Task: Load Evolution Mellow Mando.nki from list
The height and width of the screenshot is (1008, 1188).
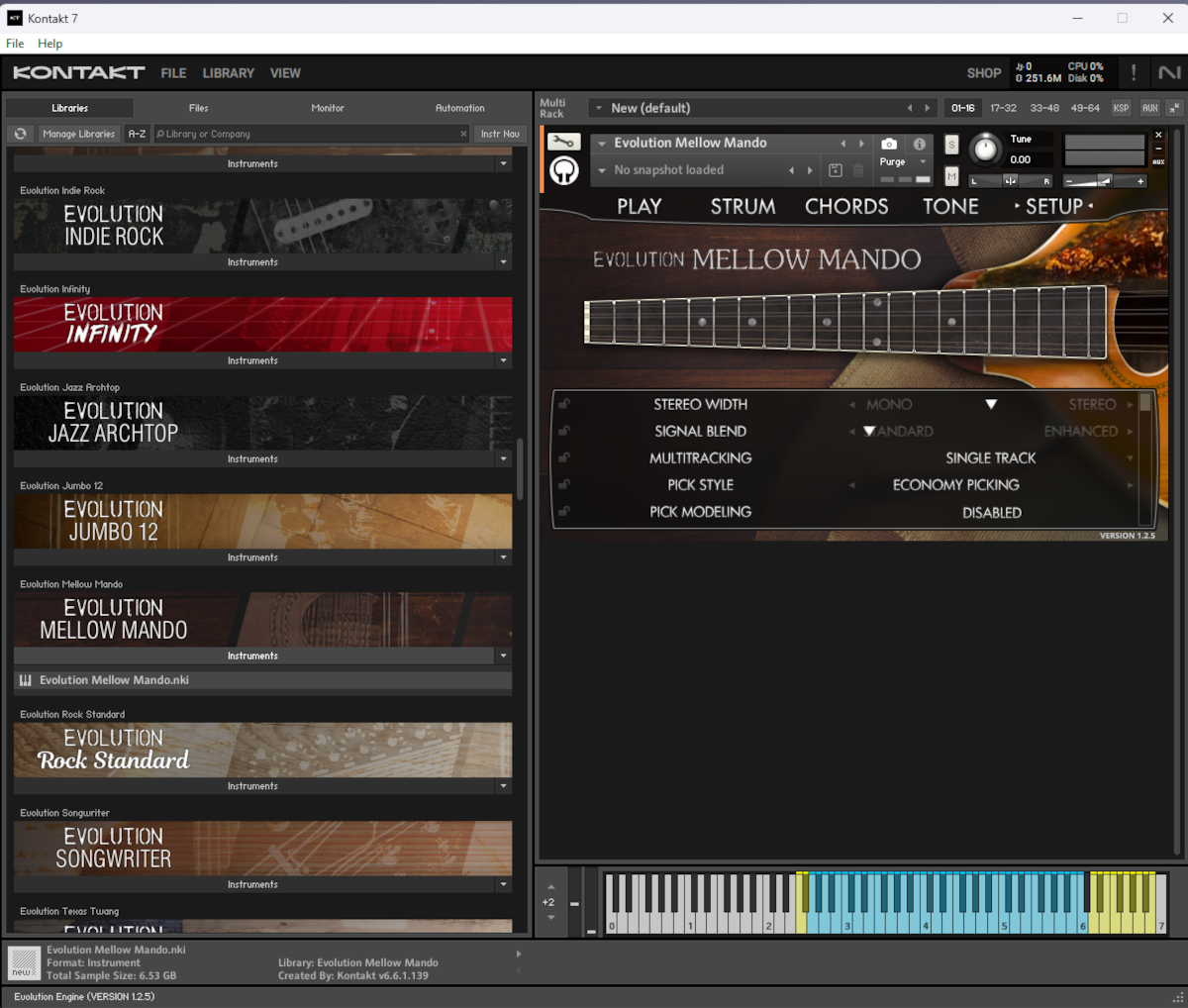Action: tap(262, 680)
